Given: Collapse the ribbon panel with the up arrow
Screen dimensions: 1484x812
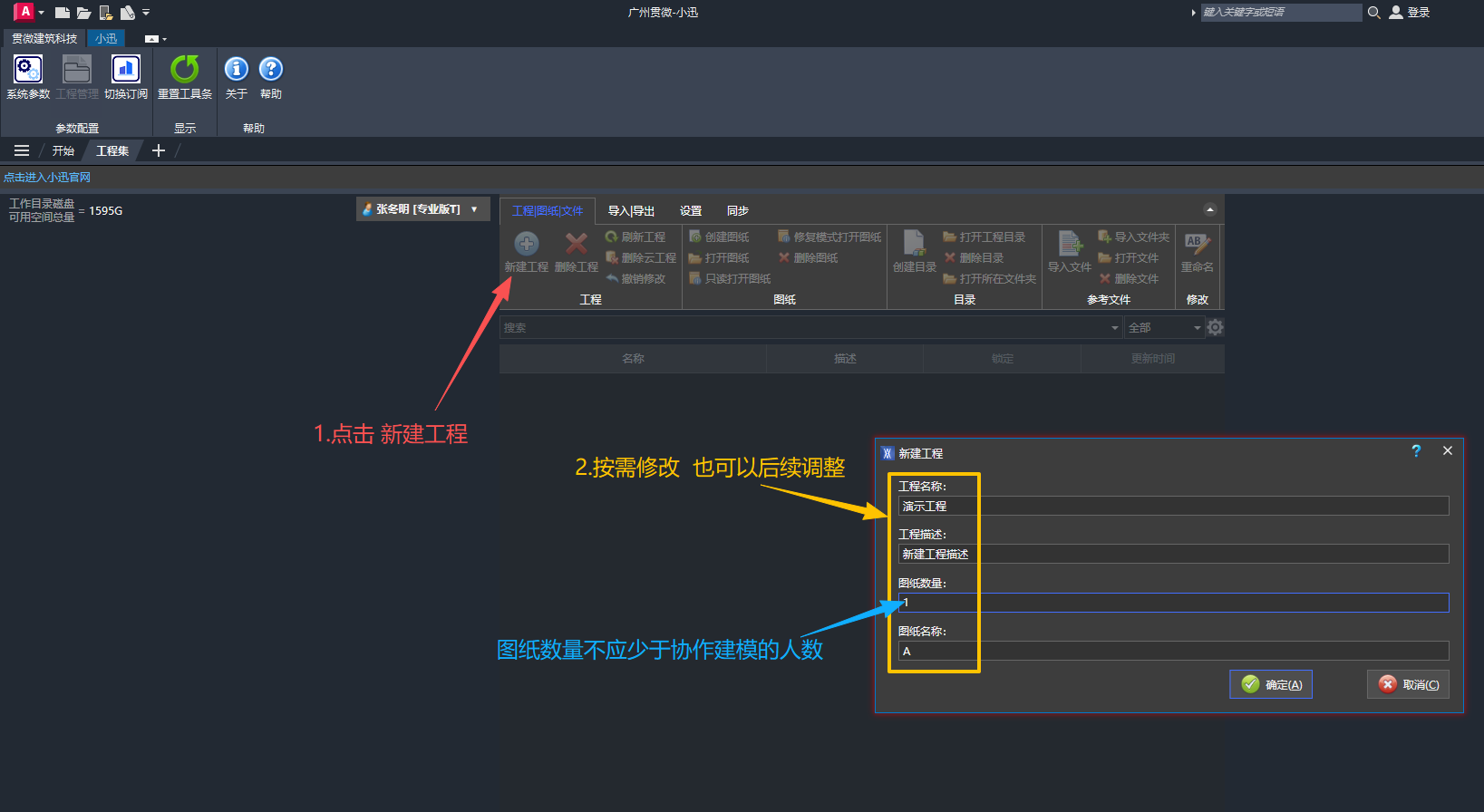Looking at the screenshot, I should [1209, 209].
